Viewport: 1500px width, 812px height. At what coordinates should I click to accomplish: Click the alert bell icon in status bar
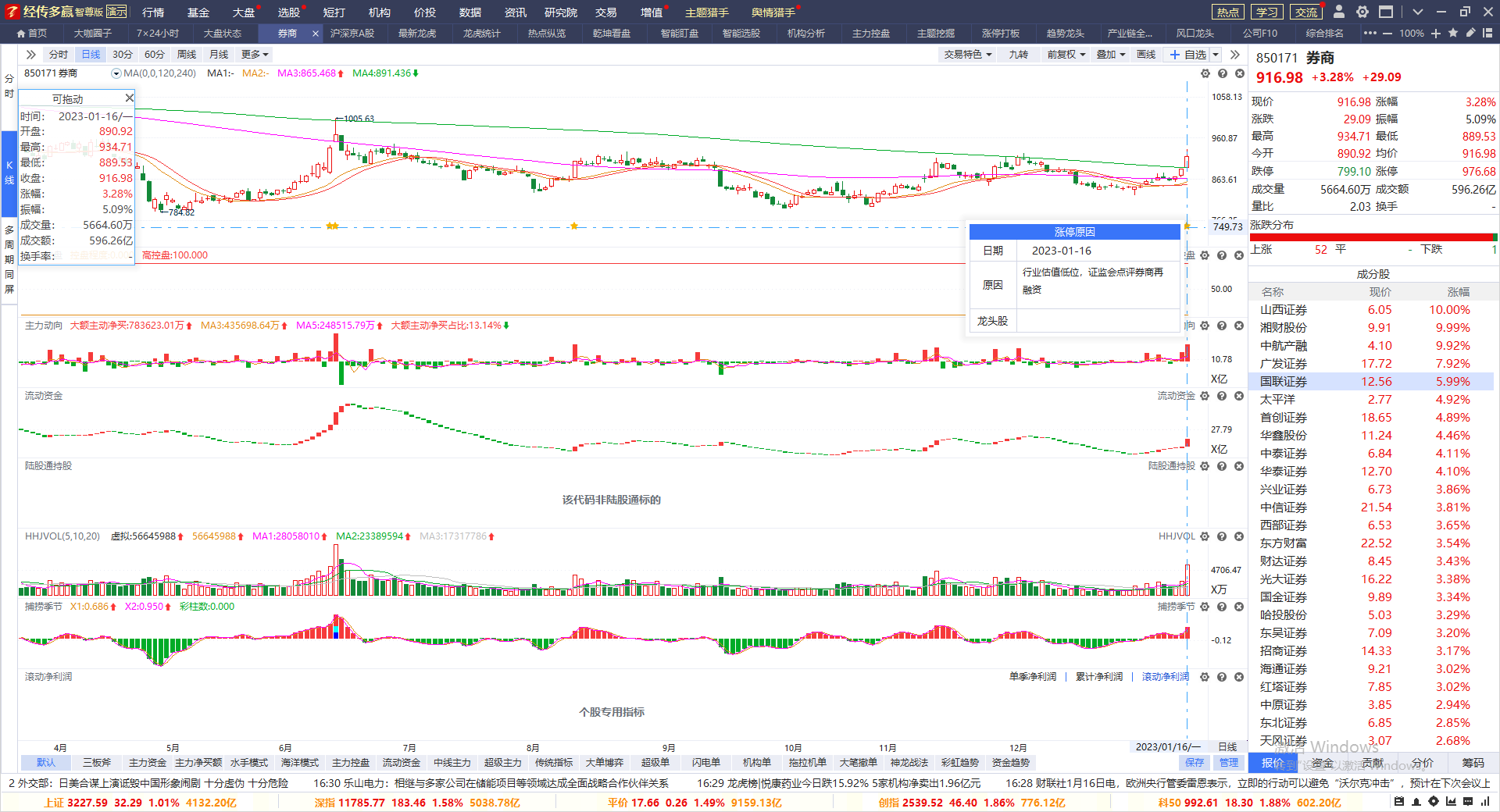click(1416, 802)
